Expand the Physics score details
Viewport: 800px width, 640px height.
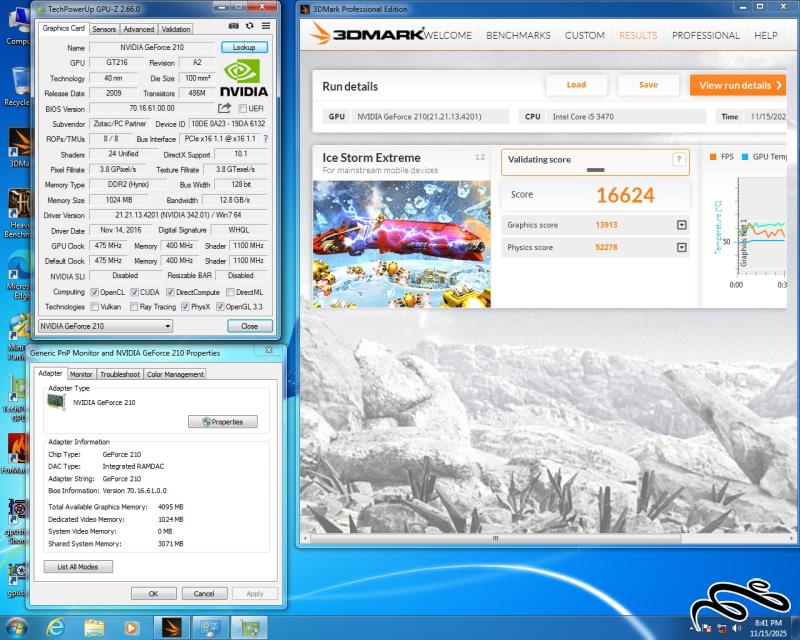[682, 247]
